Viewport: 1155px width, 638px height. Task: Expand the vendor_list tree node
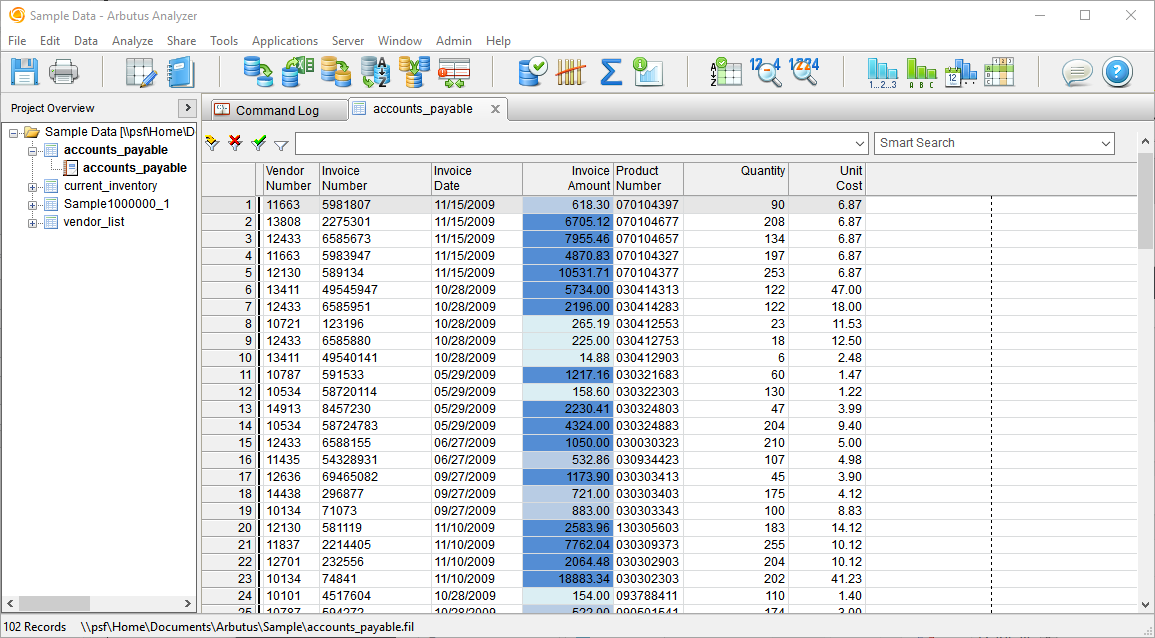(32, 221)
